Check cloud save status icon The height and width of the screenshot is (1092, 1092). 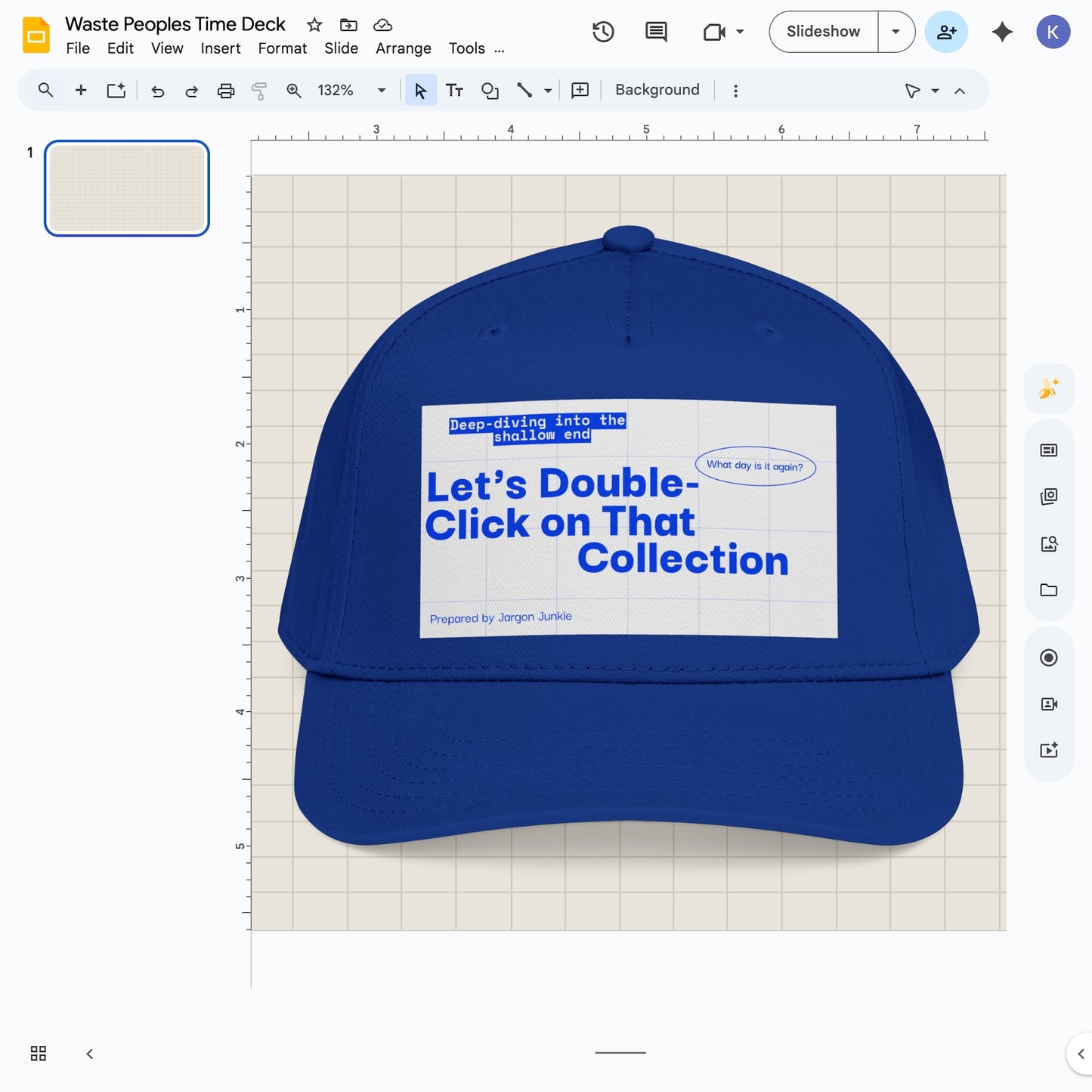[383, 25]
